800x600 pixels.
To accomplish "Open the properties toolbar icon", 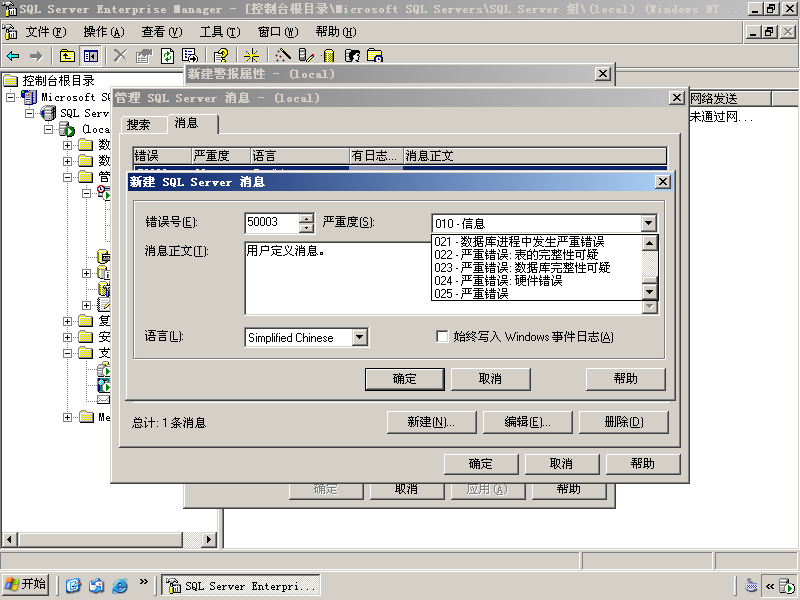I will [x=144, y=56].
